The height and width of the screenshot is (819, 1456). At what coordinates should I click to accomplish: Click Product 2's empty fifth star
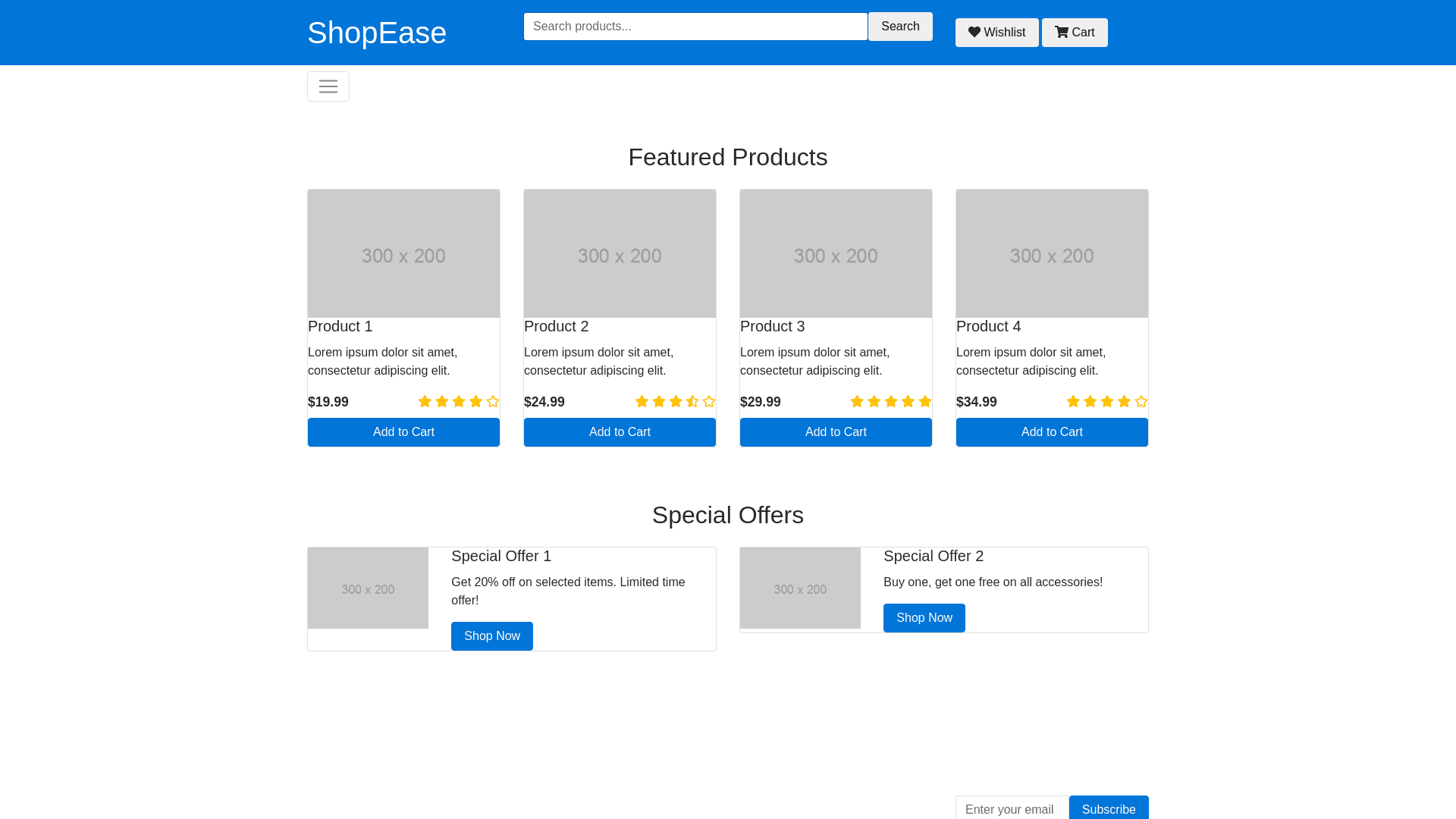[x=709, y=402]
